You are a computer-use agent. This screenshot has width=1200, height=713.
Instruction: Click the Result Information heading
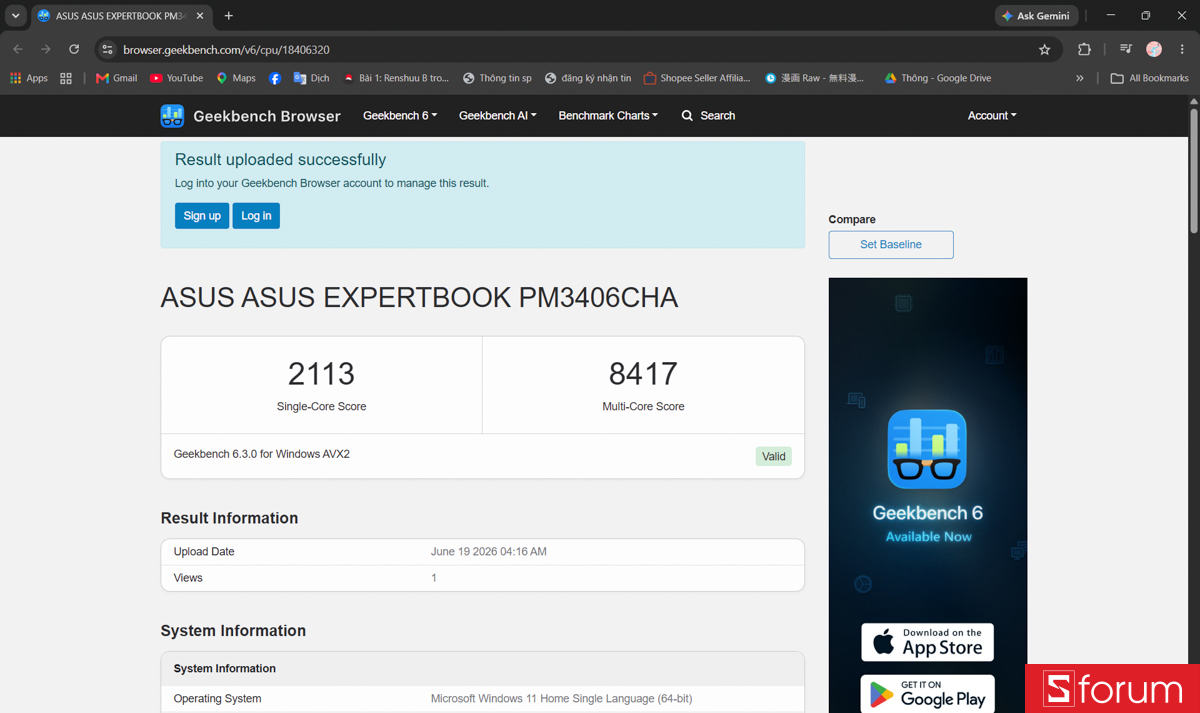click(x=229, y=518)
